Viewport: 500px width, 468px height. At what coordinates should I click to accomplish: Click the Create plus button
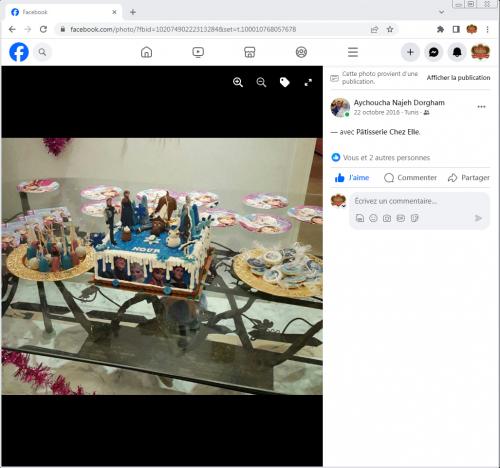click(410, 52)
